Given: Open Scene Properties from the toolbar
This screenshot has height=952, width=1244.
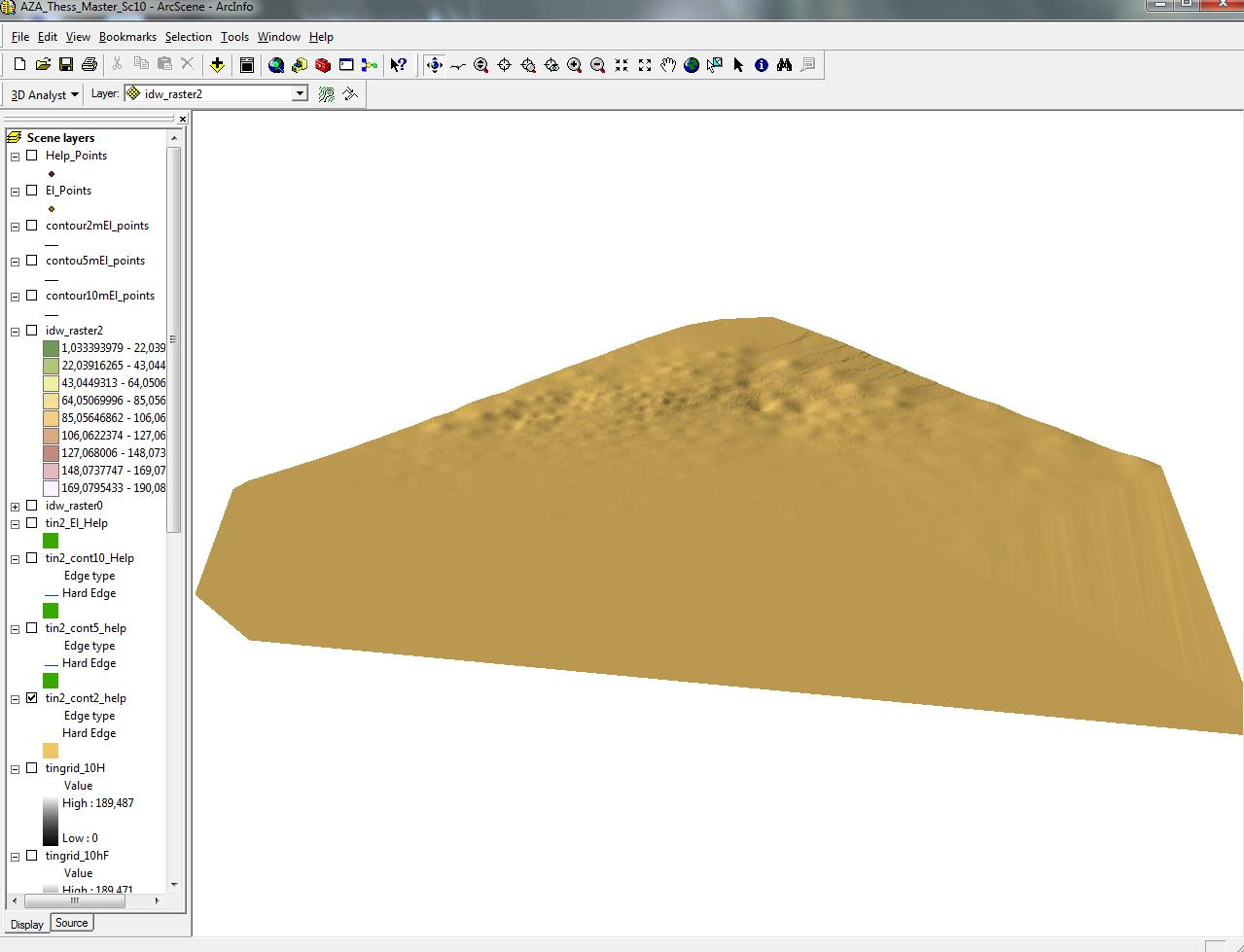Looking at the screenshot, I should tap(247, 65).
